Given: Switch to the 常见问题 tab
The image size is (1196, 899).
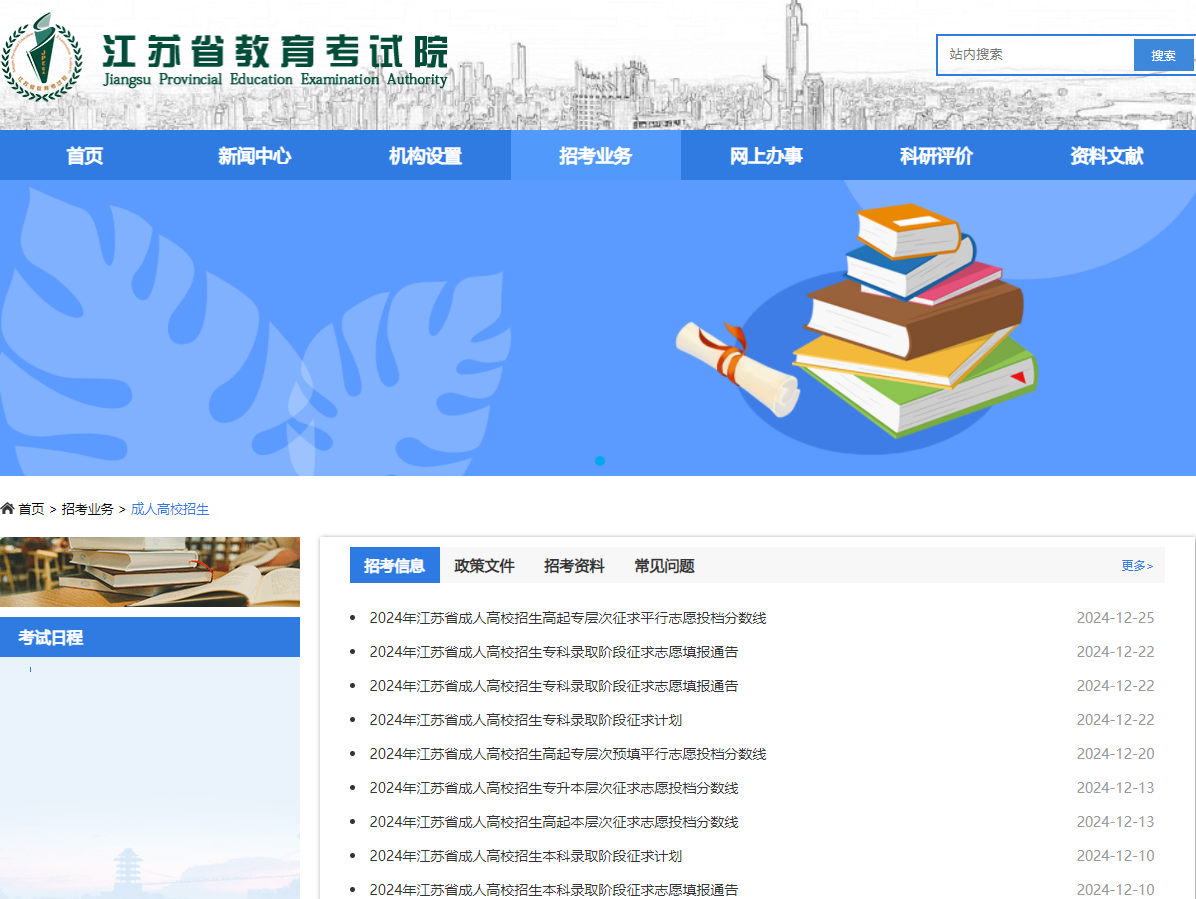Looking at the screenshot, I should [664, 565].
